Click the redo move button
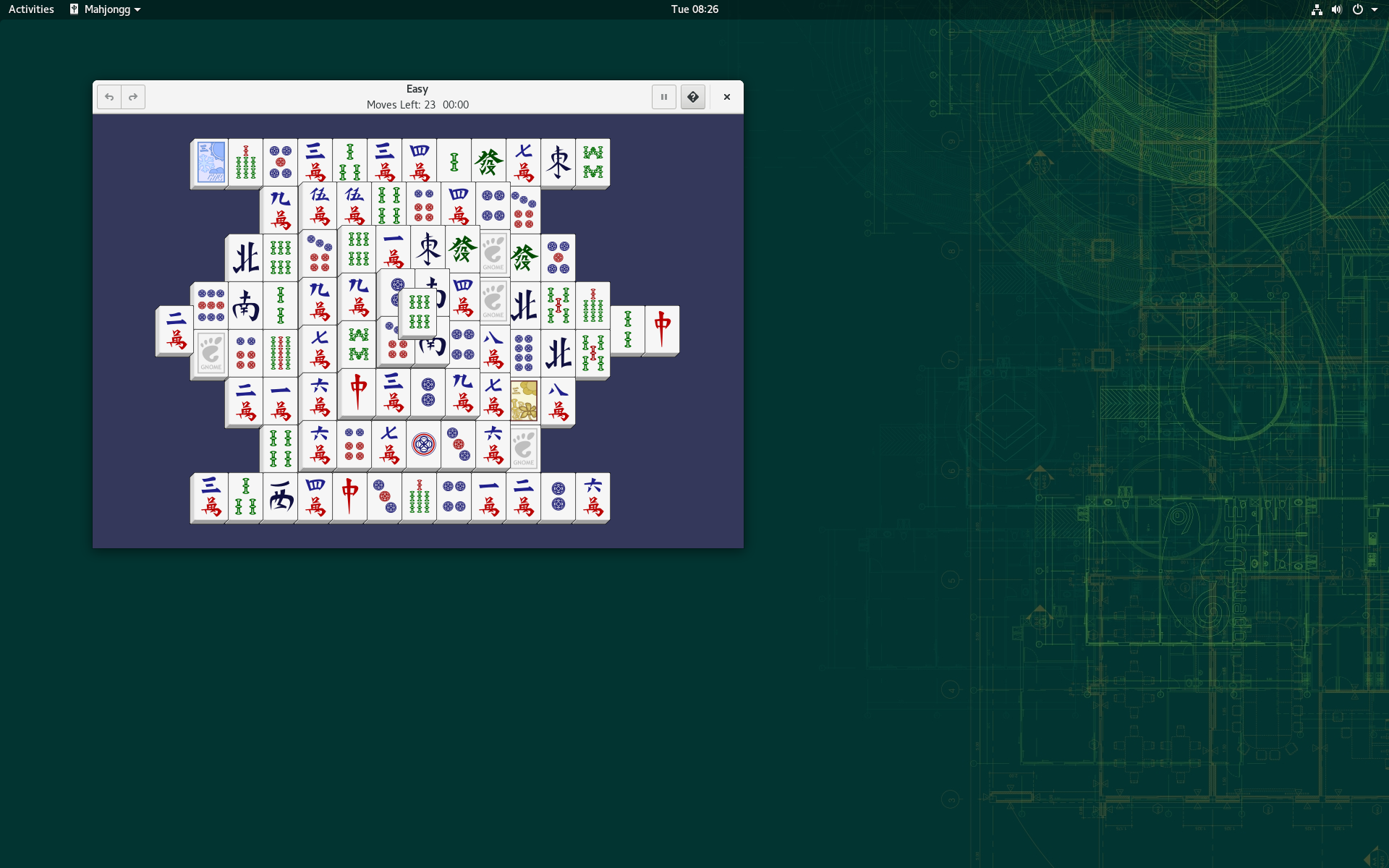This screenshot has height=868, width=1389. tap(133, 97)
